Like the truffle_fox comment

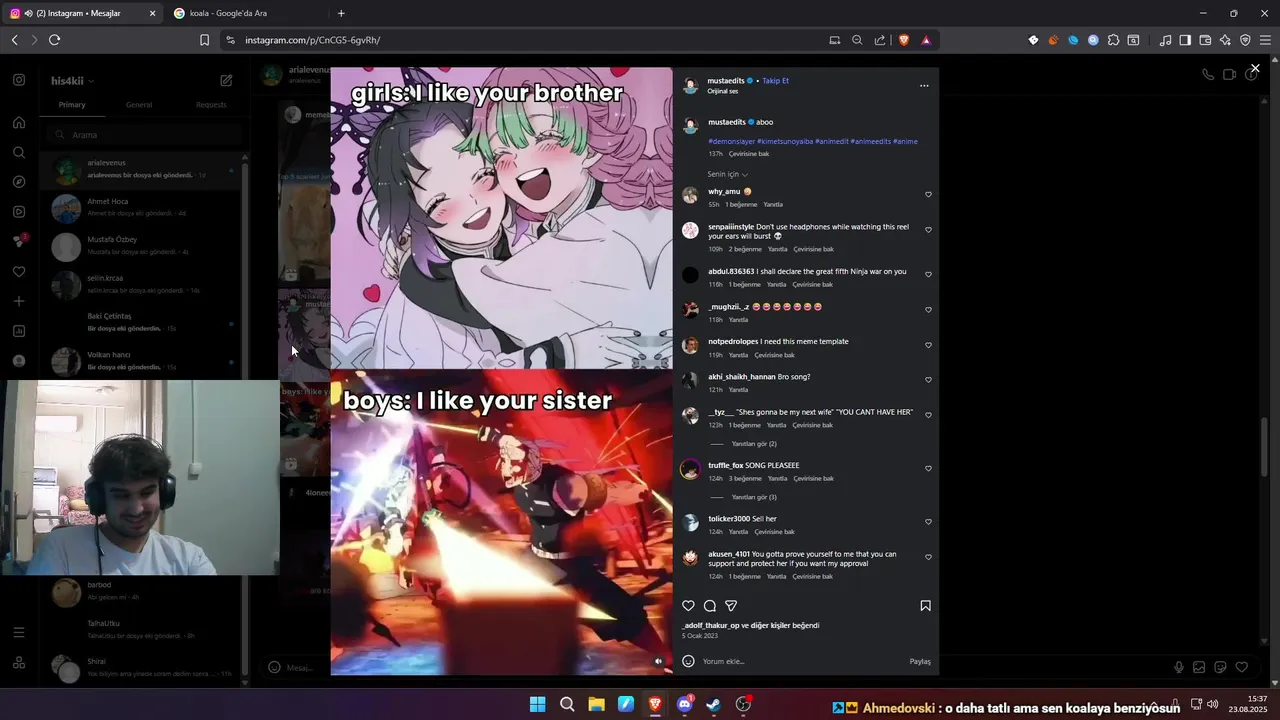tap(928, 469)
